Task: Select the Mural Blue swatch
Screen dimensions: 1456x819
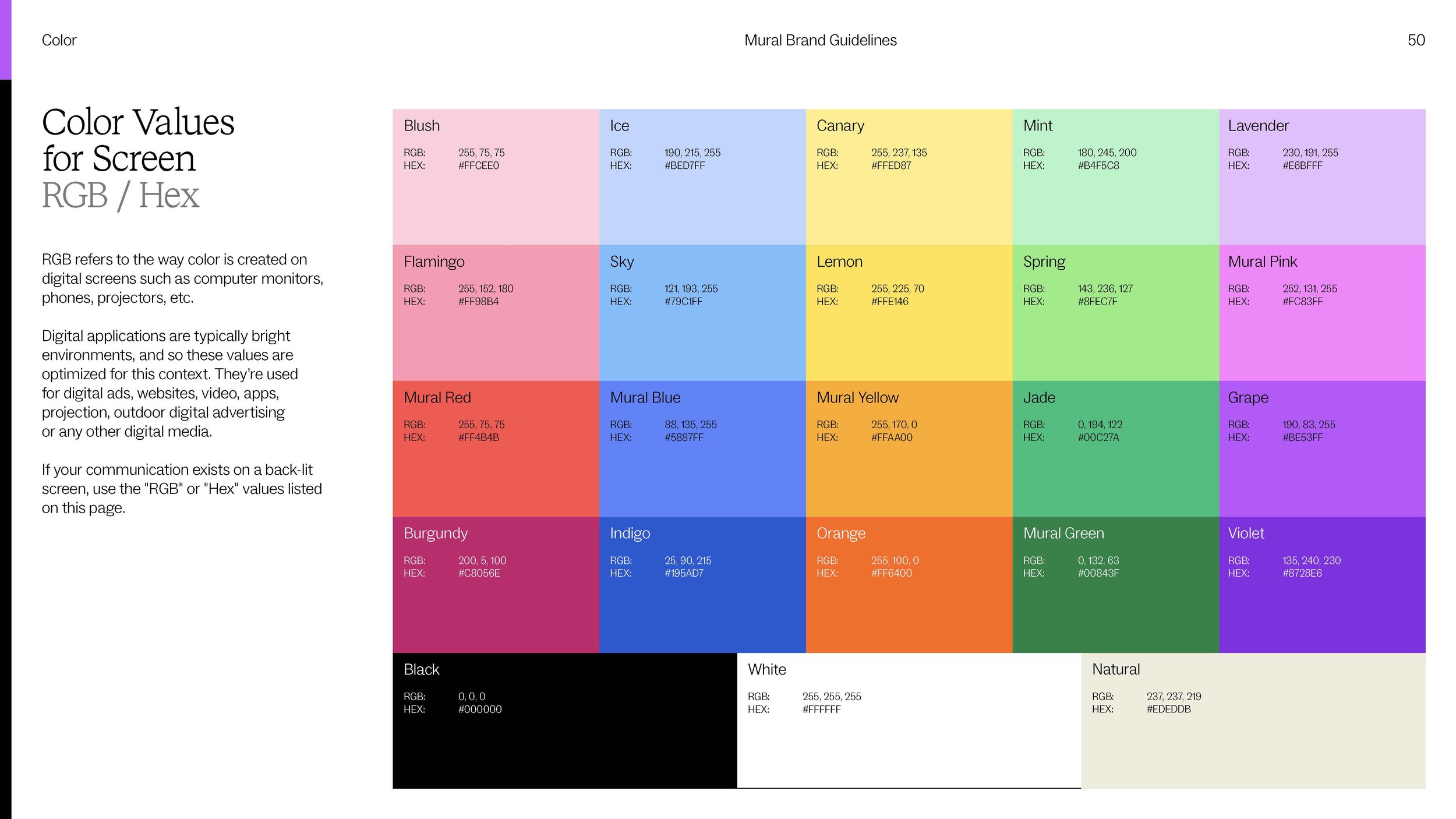Action: point(702,449)
